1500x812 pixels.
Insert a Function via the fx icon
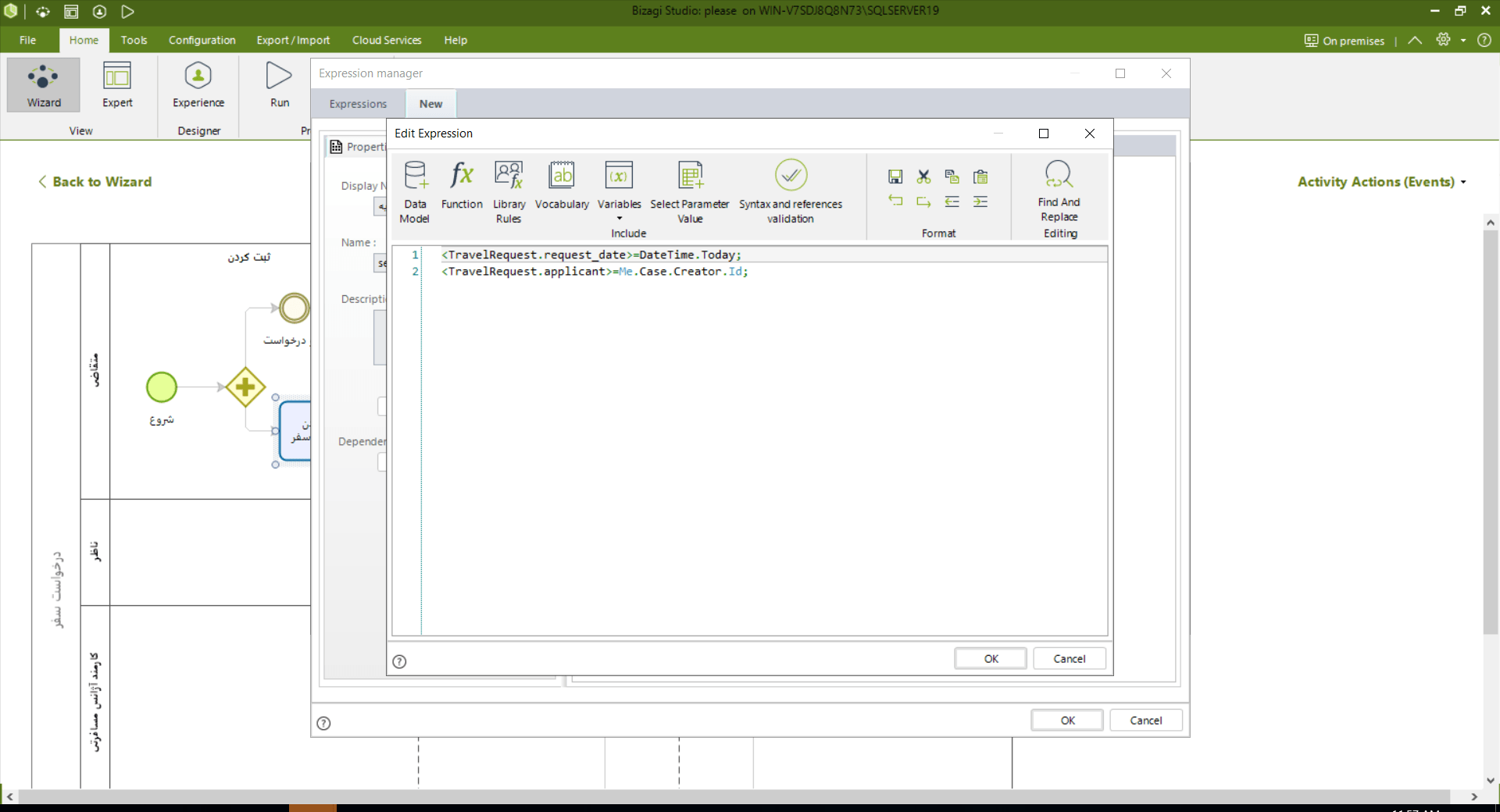pyautogui.click(x=462, y=185)
